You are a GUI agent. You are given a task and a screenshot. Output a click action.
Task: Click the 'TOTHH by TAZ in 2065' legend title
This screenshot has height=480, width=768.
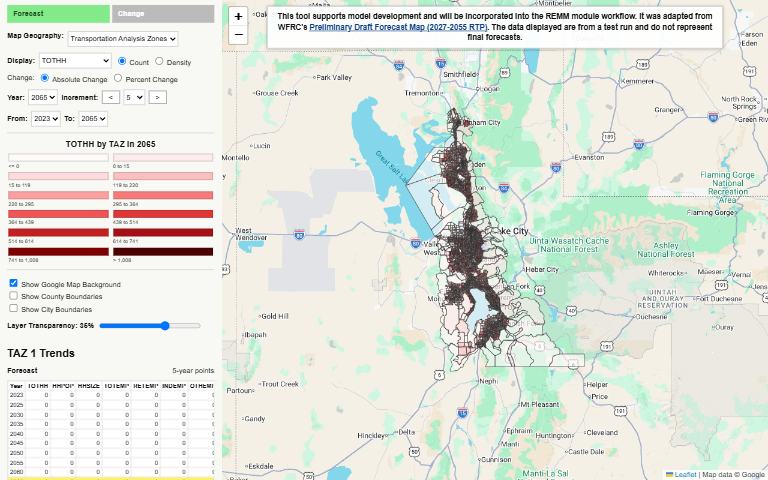pyautogui.click(x=111, y=144)
